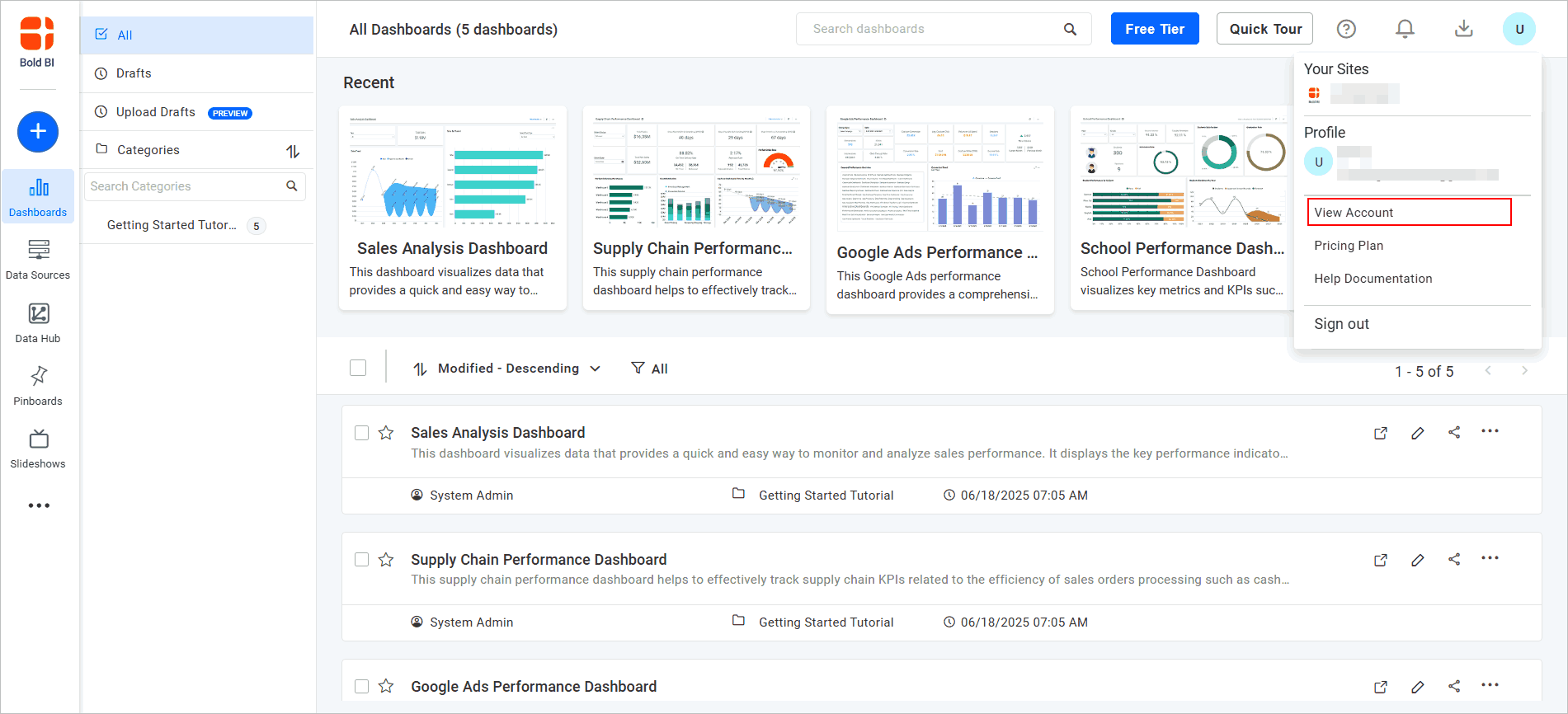Expand the Modified - Descending sort dropdown

click(x=506, y=369)
